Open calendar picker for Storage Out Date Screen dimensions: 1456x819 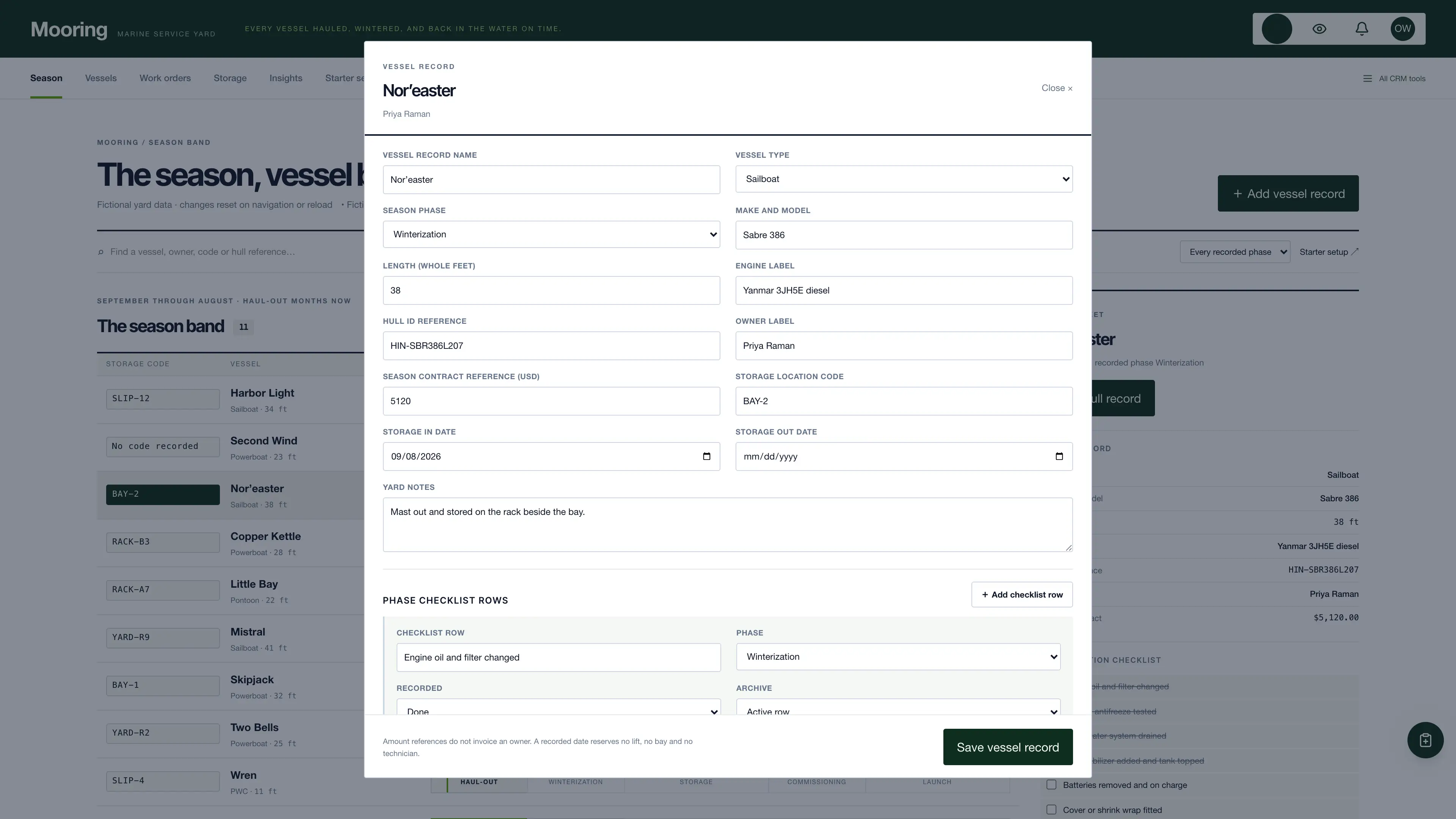pos(1059,456)
